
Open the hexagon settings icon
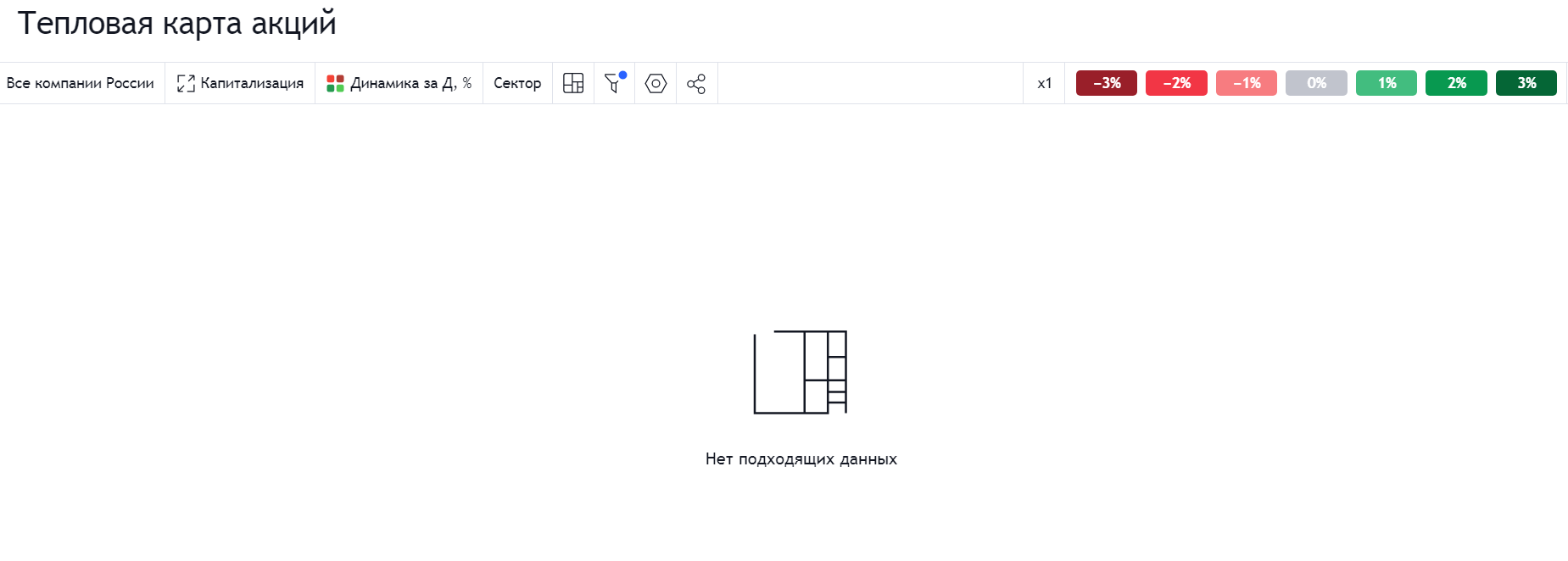tap(656, 83)
